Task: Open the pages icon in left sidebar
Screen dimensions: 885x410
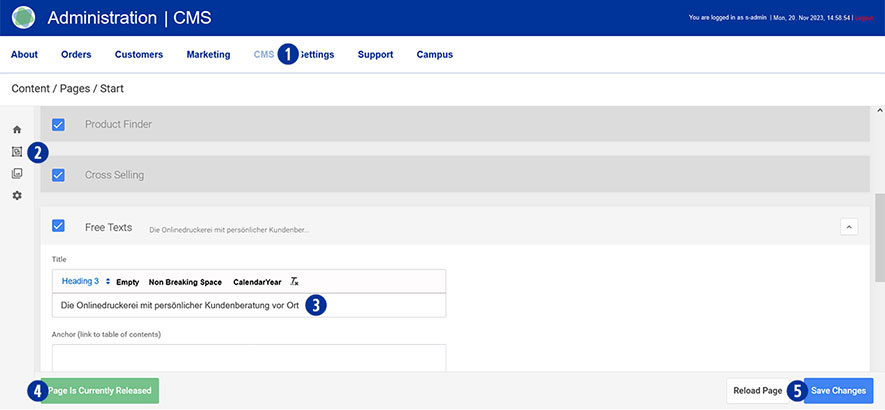Action: pyautogui.click(x=16, y=152)
